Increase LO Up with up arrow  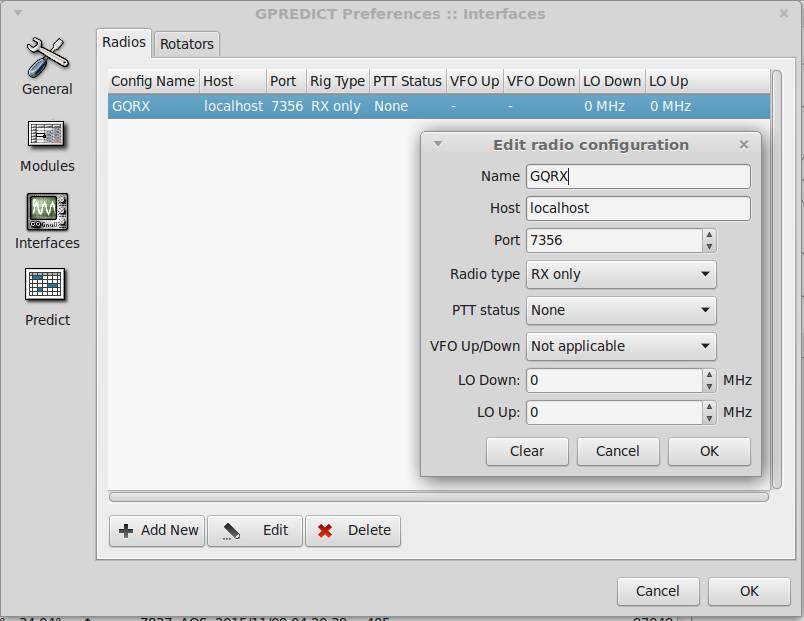pos(709,406)
